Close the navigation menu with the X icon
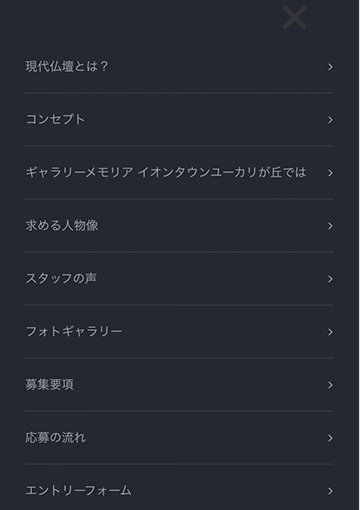Screen dimensions: 360x510 tap(294, 17)
